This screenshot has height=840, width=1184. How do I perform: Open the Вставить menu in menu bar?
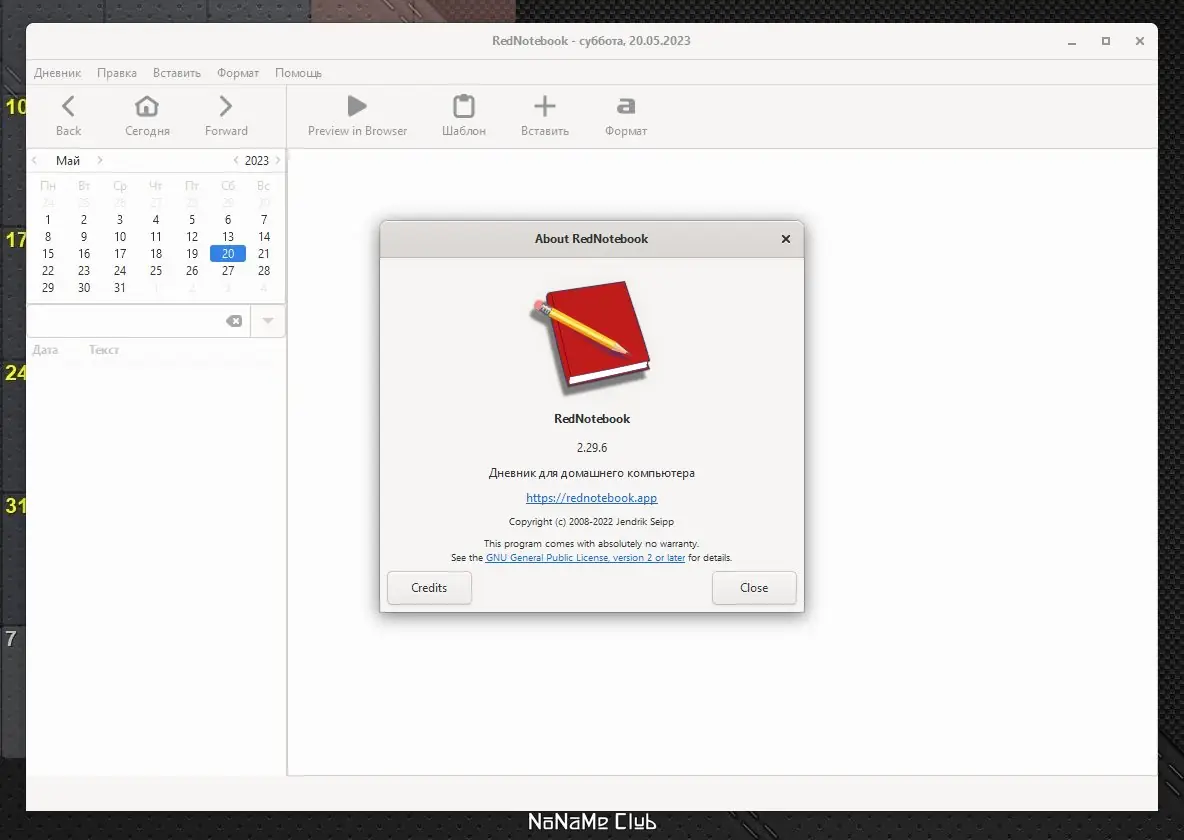click(x=177, y=73)
